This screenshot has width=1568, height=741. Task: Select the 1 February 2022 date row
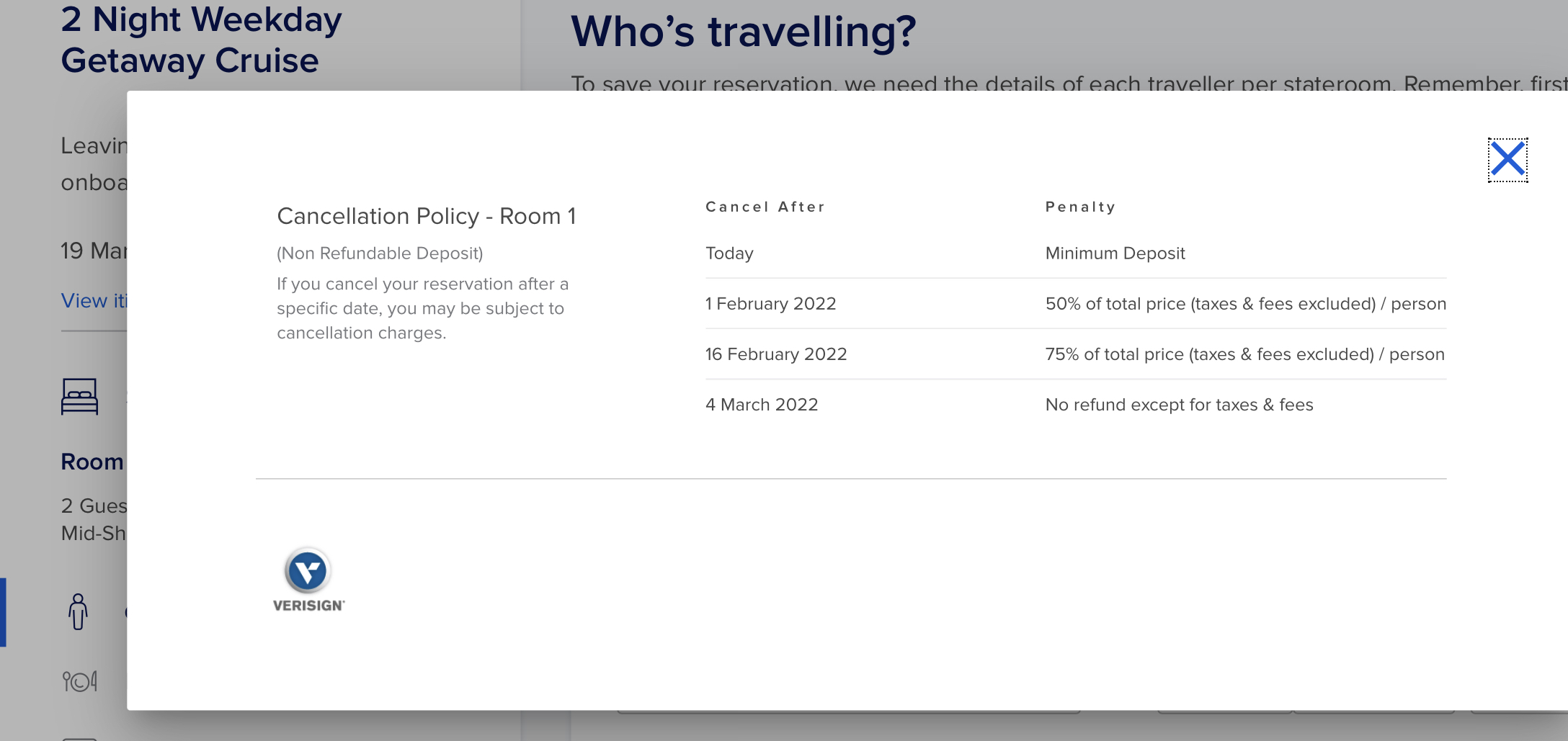pos(1076,304)
